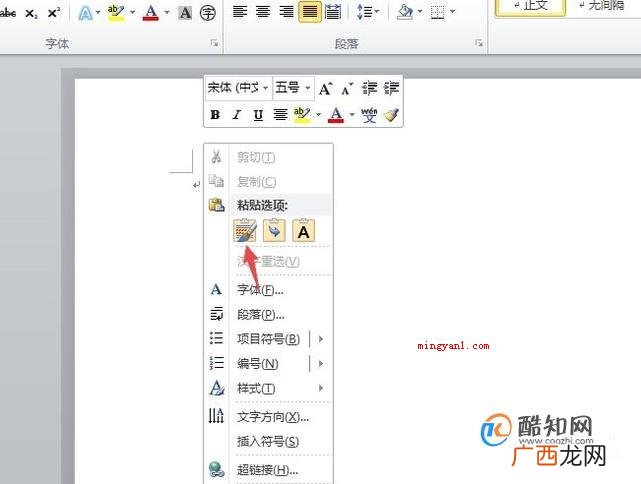Image resolution: width=641 pixels, height=484 pixels.
Task: Open shading color dropdown arrow
Action: pyautogui.click(x=420, y=11)
